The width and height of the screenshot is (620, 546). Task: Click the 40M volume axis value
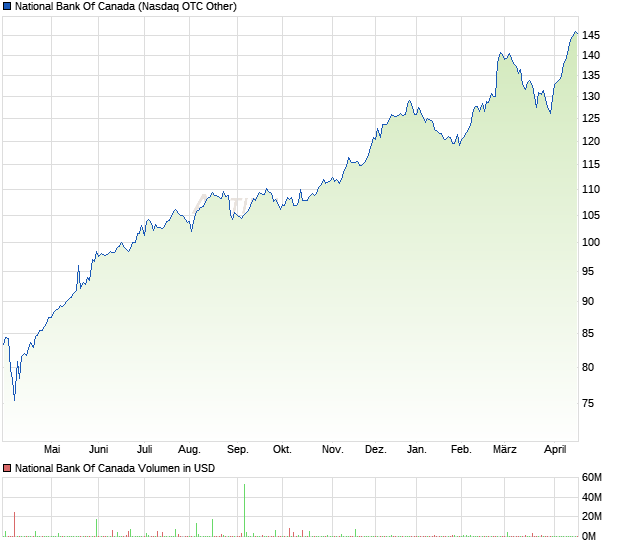pos(592,497)
